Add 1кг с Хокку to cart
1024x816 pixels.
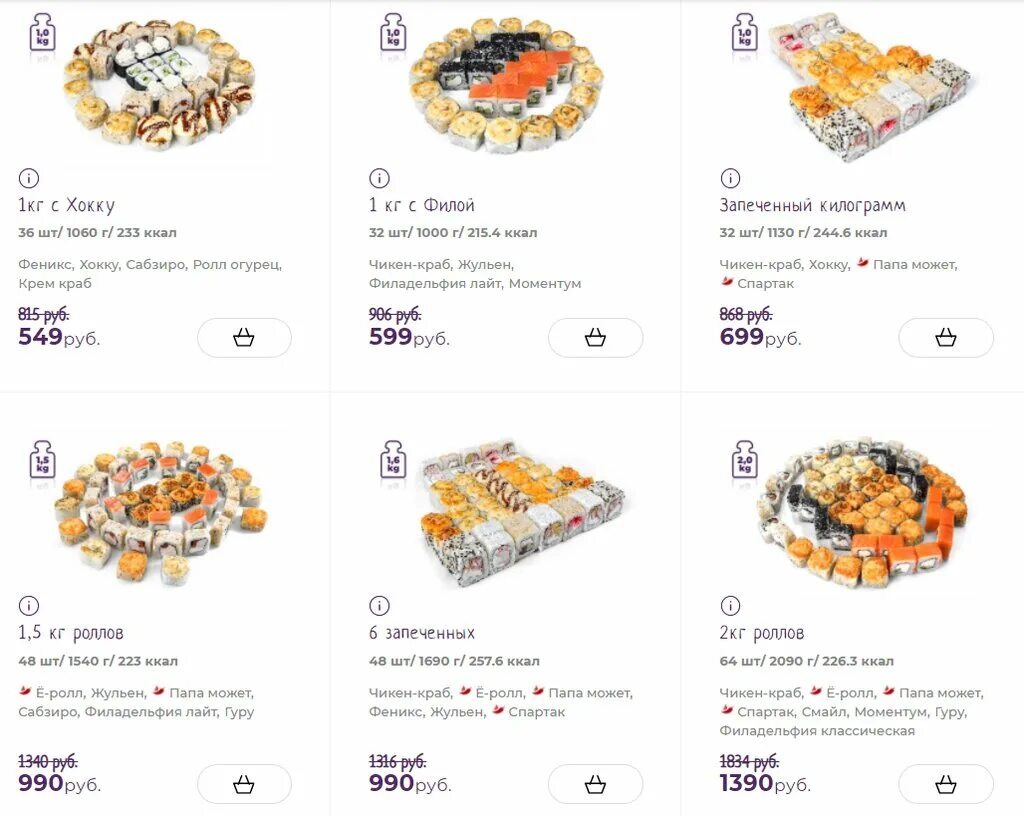click(244, 338)
